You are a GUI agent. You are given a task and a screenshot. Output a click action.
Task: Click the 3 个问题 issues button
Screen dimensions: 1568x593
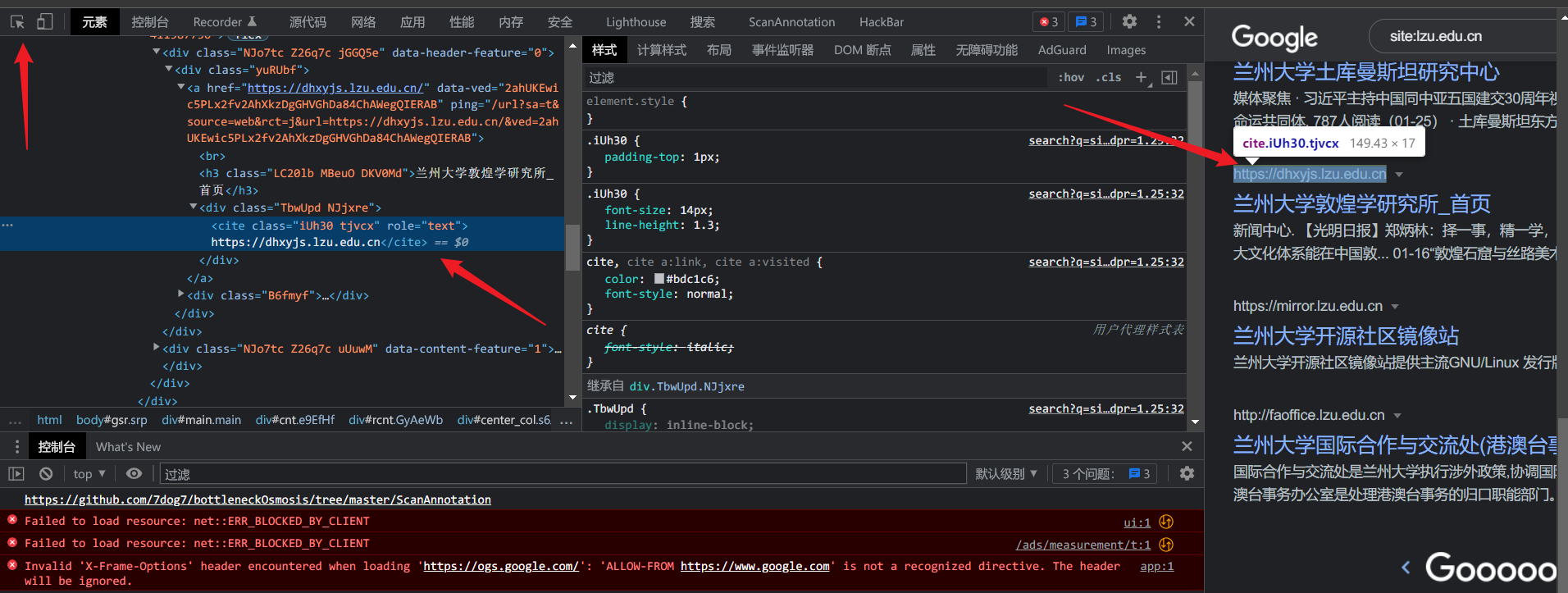(x=1104, y=474)
